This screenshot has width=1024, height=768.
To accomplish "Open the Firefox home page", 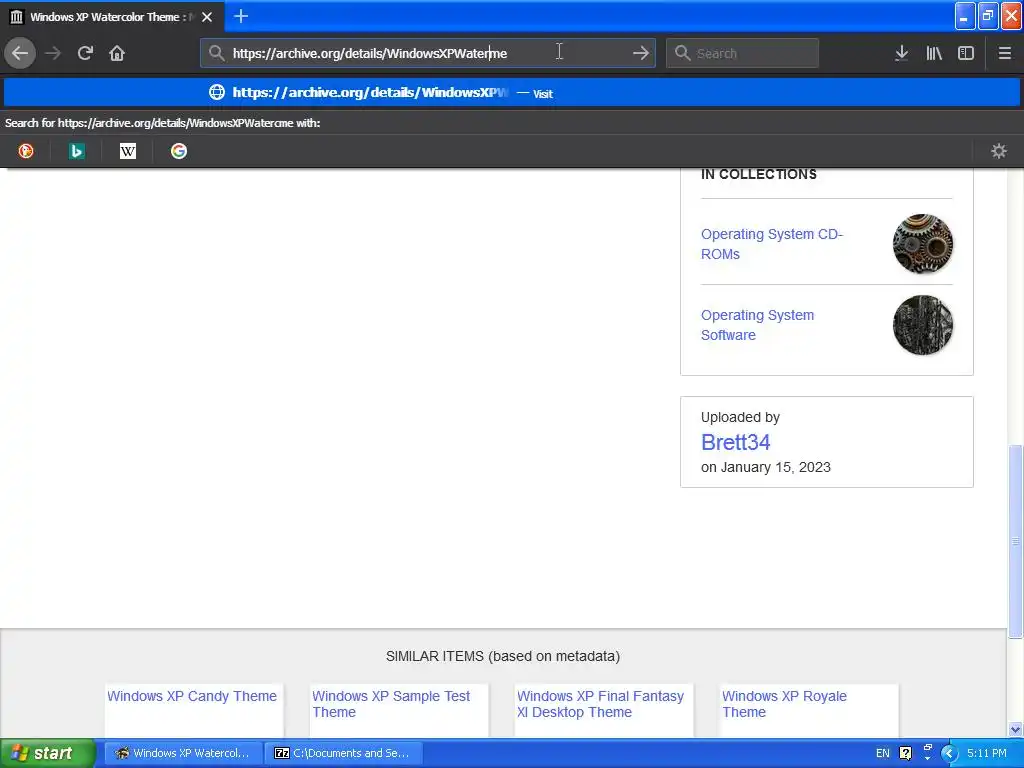I will [x=117, y=53].
